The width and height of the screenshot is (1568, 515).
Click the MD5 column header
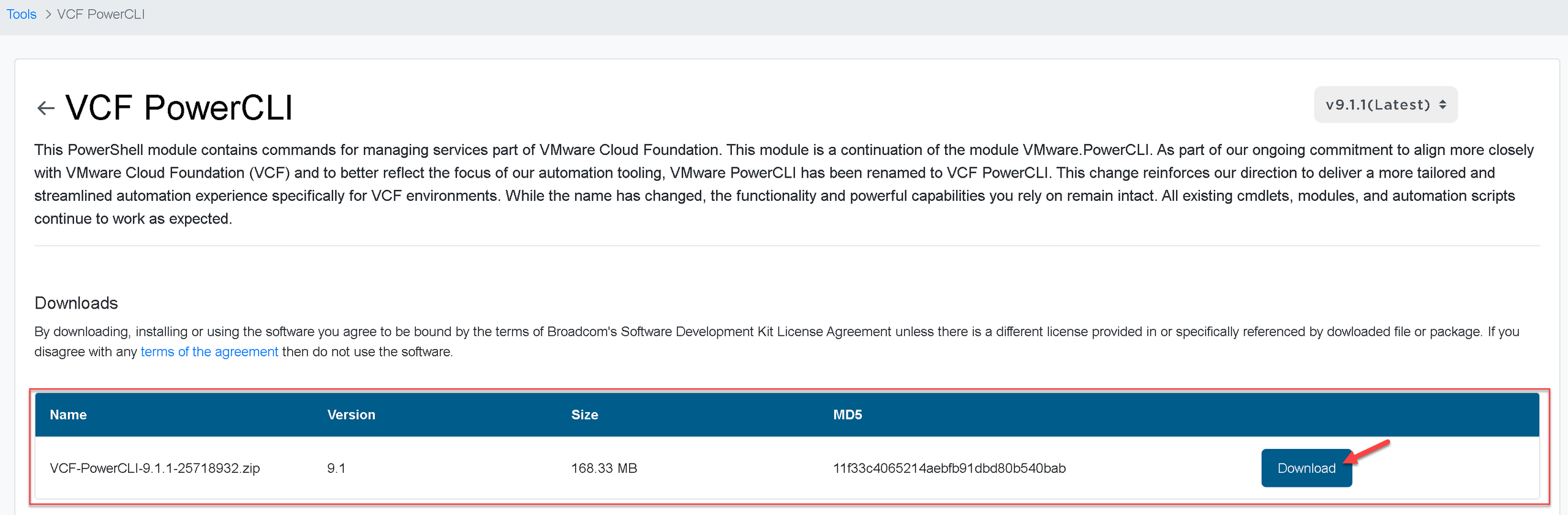(847, 415)
